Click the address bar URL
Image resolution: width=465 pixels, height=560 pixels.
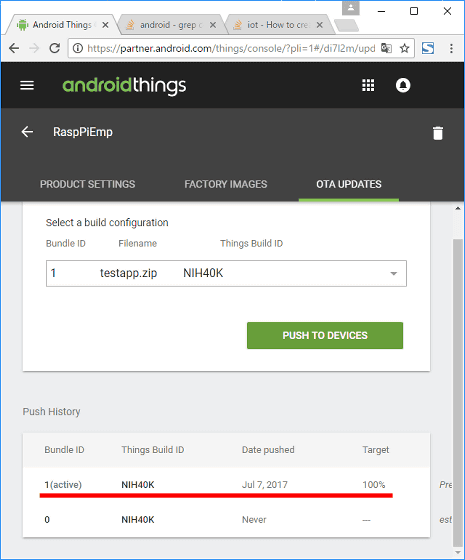pyautogui.click(x=231, y=48)
